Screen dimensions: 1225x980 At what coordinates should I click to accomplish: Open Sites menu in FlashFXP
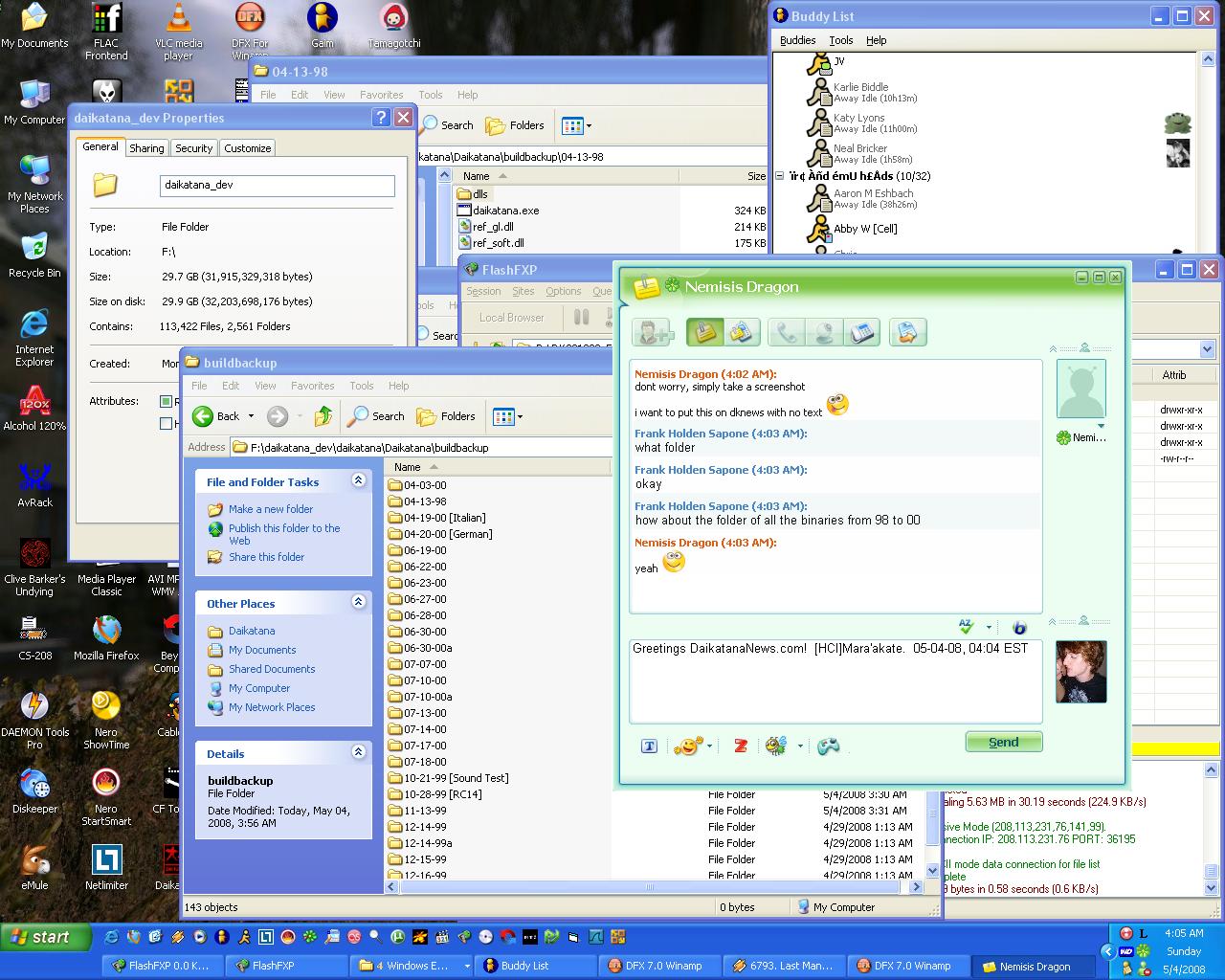click(523, 291)
